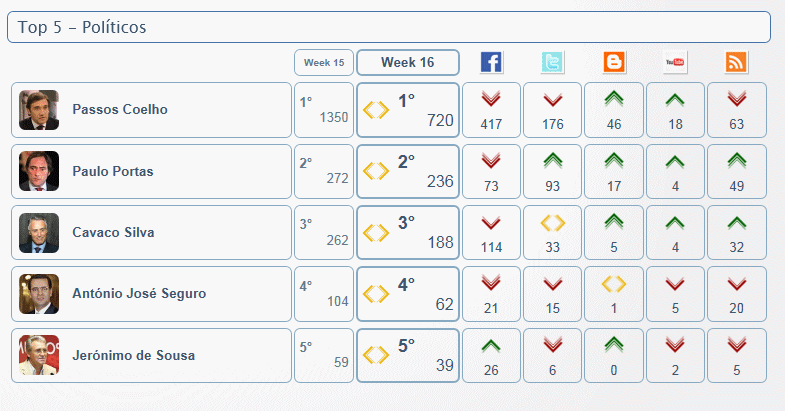The width and height of the screenshot is (785, 411).
Task: Select the Week 16 tab
Action: 408,62
